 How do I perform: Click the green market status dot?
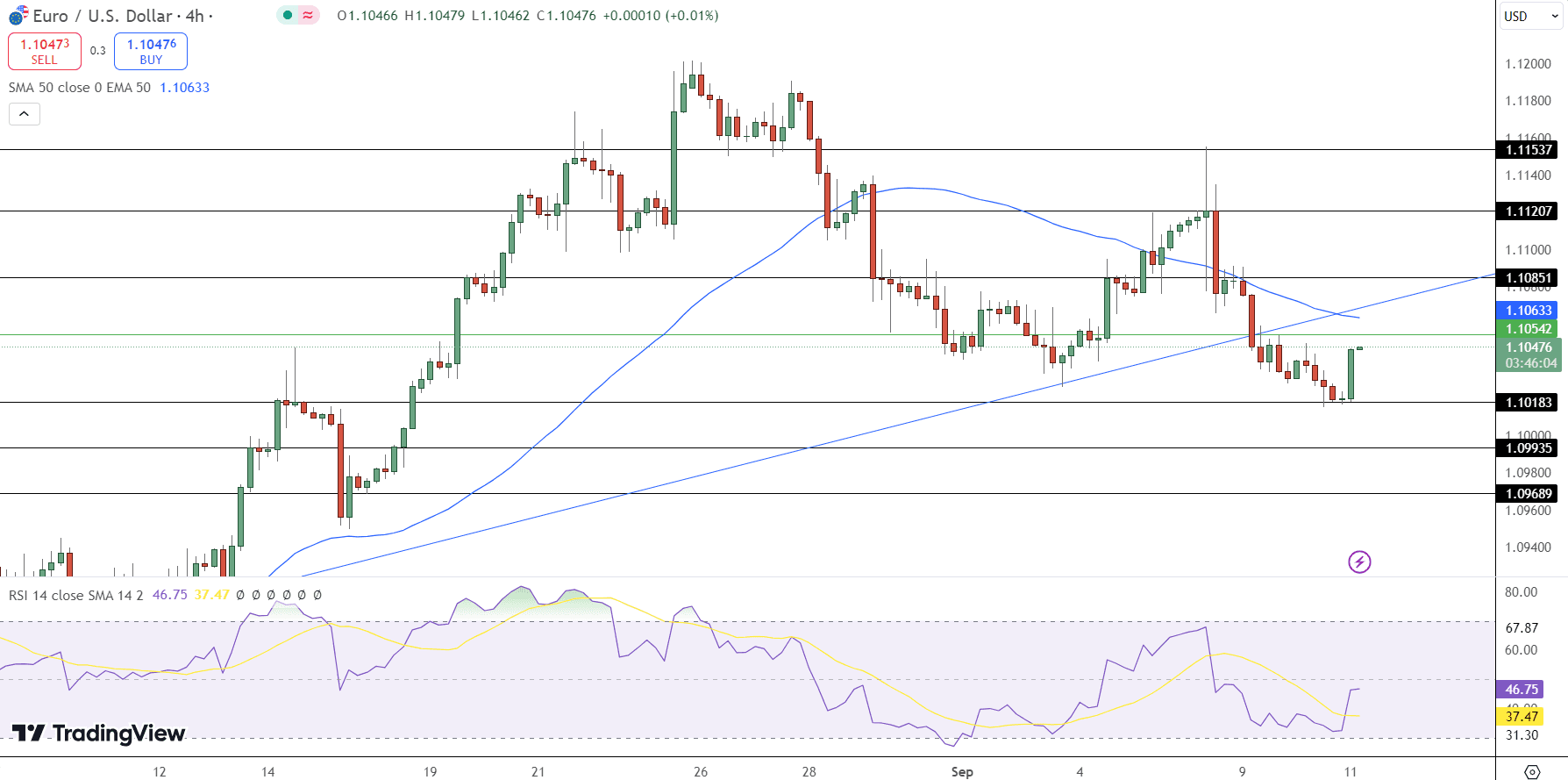tap(288, 15)
